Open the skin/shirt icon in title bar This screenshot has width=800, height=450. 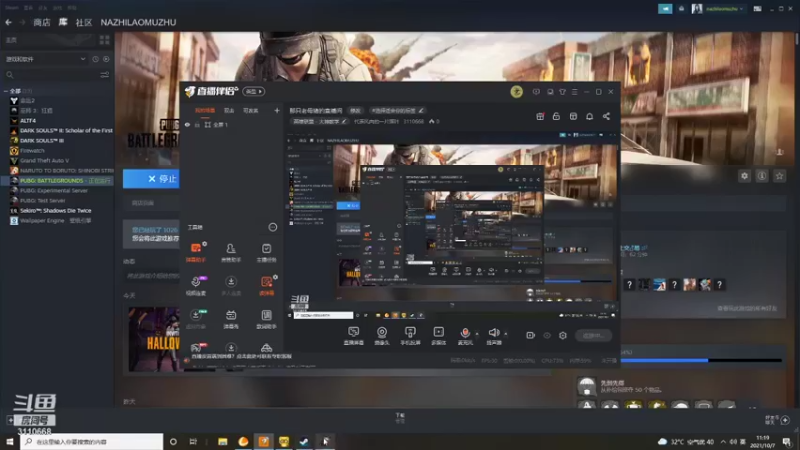click(562, 92)
